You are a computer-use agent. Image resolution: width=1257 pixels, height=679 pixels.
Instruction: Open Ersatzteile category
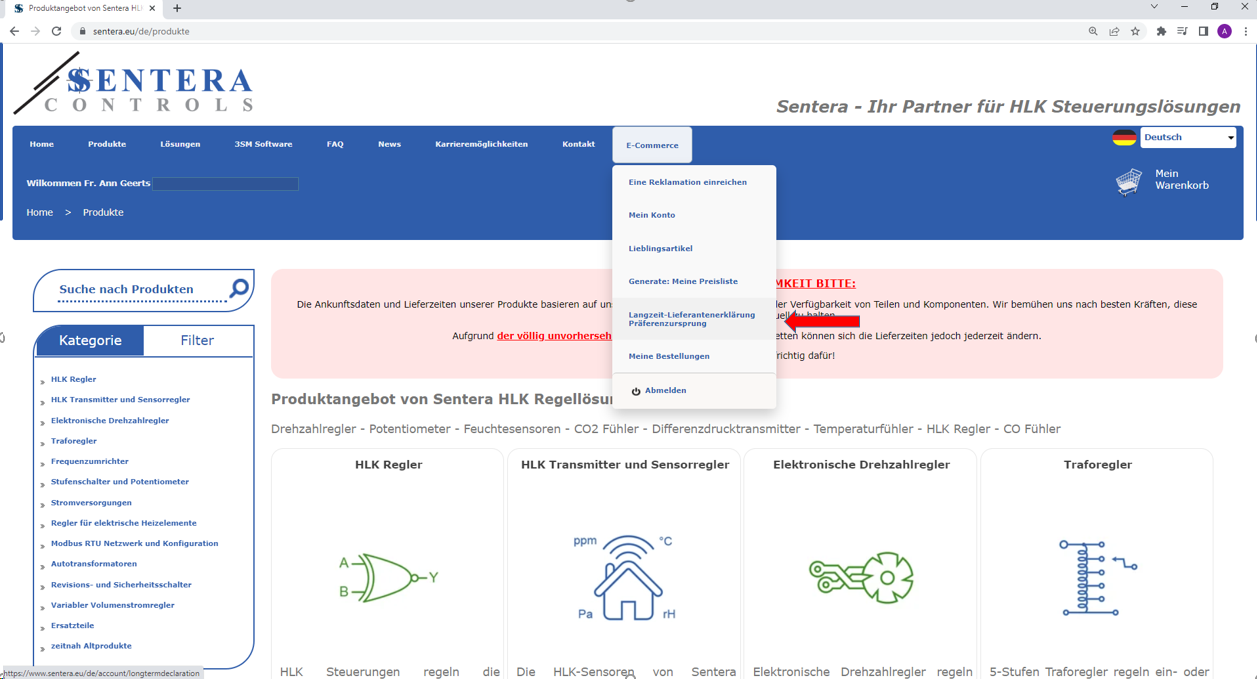(72, 626)
